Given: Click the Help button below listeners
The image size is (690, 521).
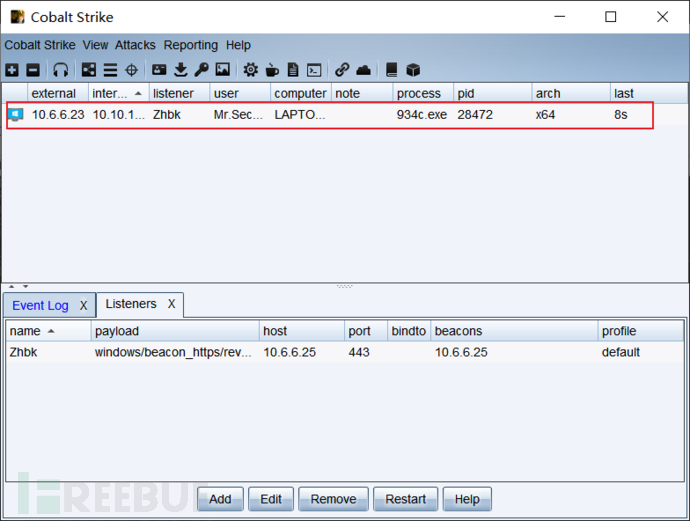Looking at the screenshot, I should click(467, 499).
